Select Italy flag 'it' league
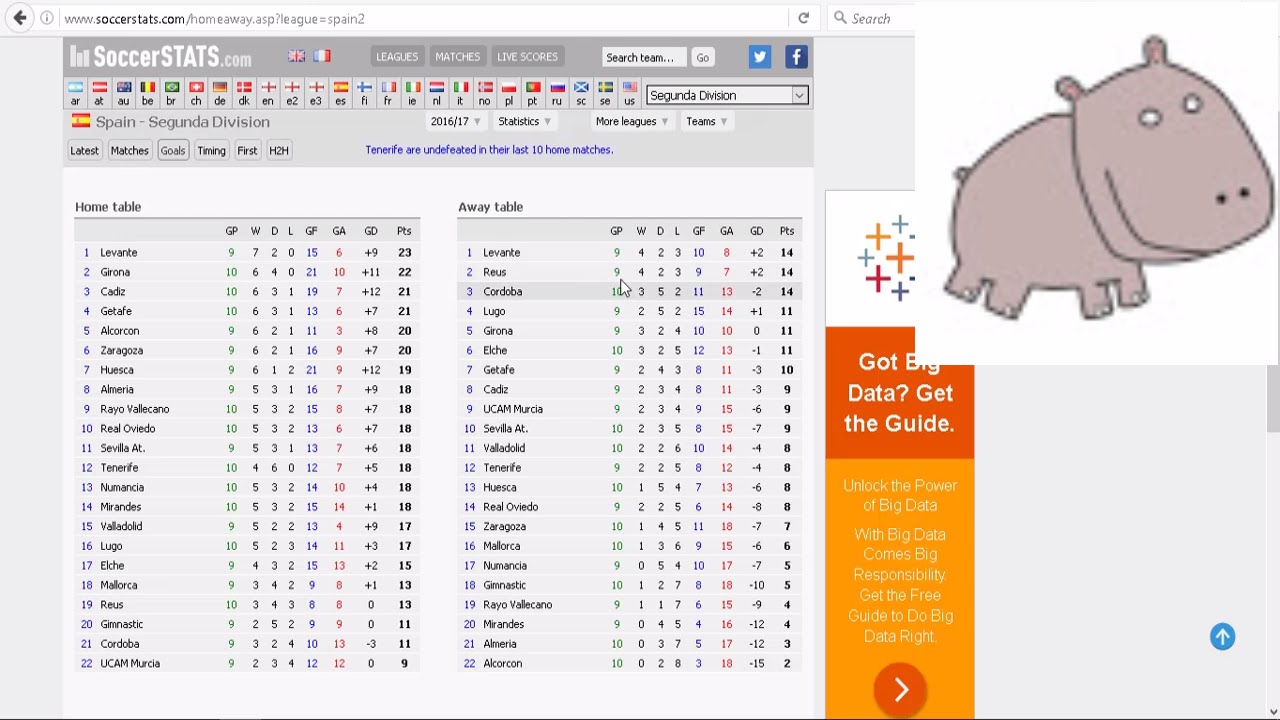This screenshot has width=1280, height=720. (460, 94)
